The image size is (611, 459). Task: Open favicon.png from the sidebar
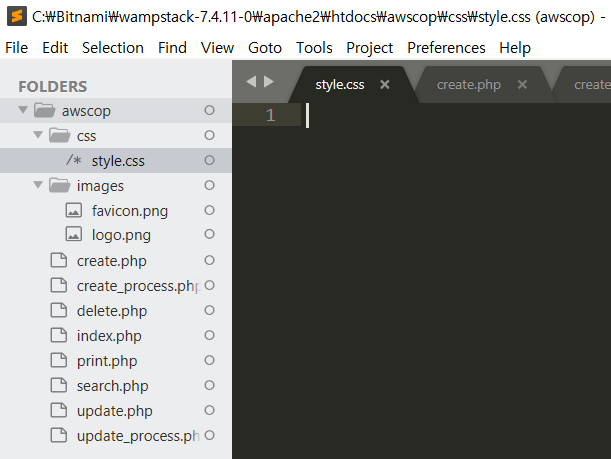(130, 211)
